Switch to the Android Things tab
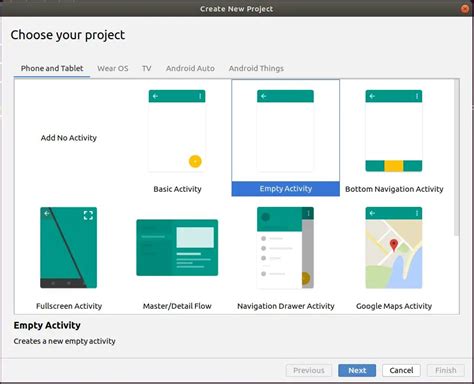The height and width of the screenshot is (384, 474). pyautogui.click(x=256, y=68)
